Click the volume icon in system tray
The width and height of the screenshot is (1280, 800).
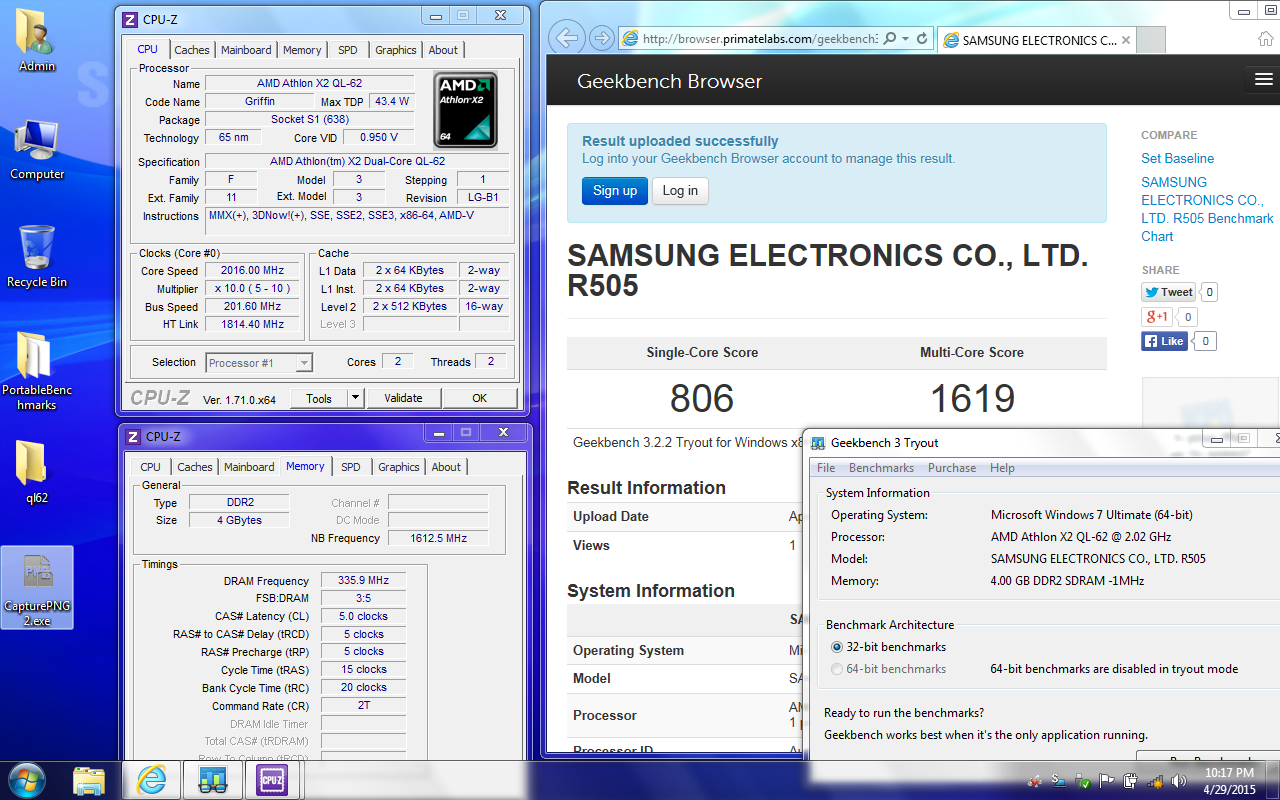coord(1179,781)
